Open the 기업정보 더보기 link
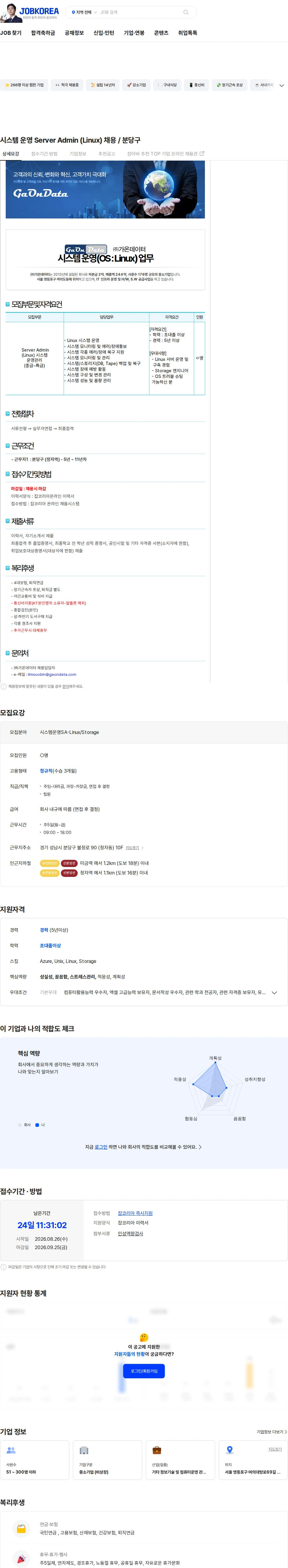Viewport: 288px width, 1568px height. click(x=271, y=1432)
